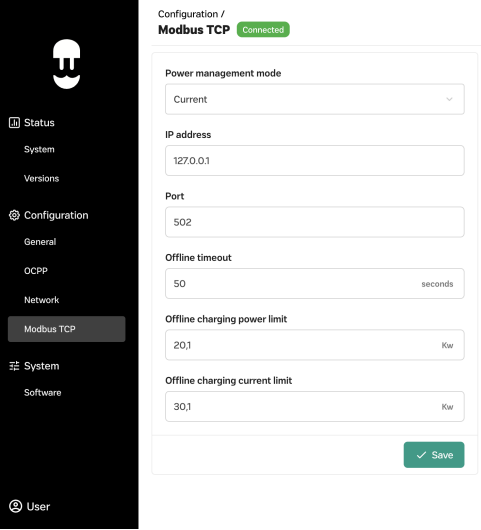The height and width of the screenshot is (530, 481).
Task: Click the Status chart icon
Action: (x=14, y=123)
